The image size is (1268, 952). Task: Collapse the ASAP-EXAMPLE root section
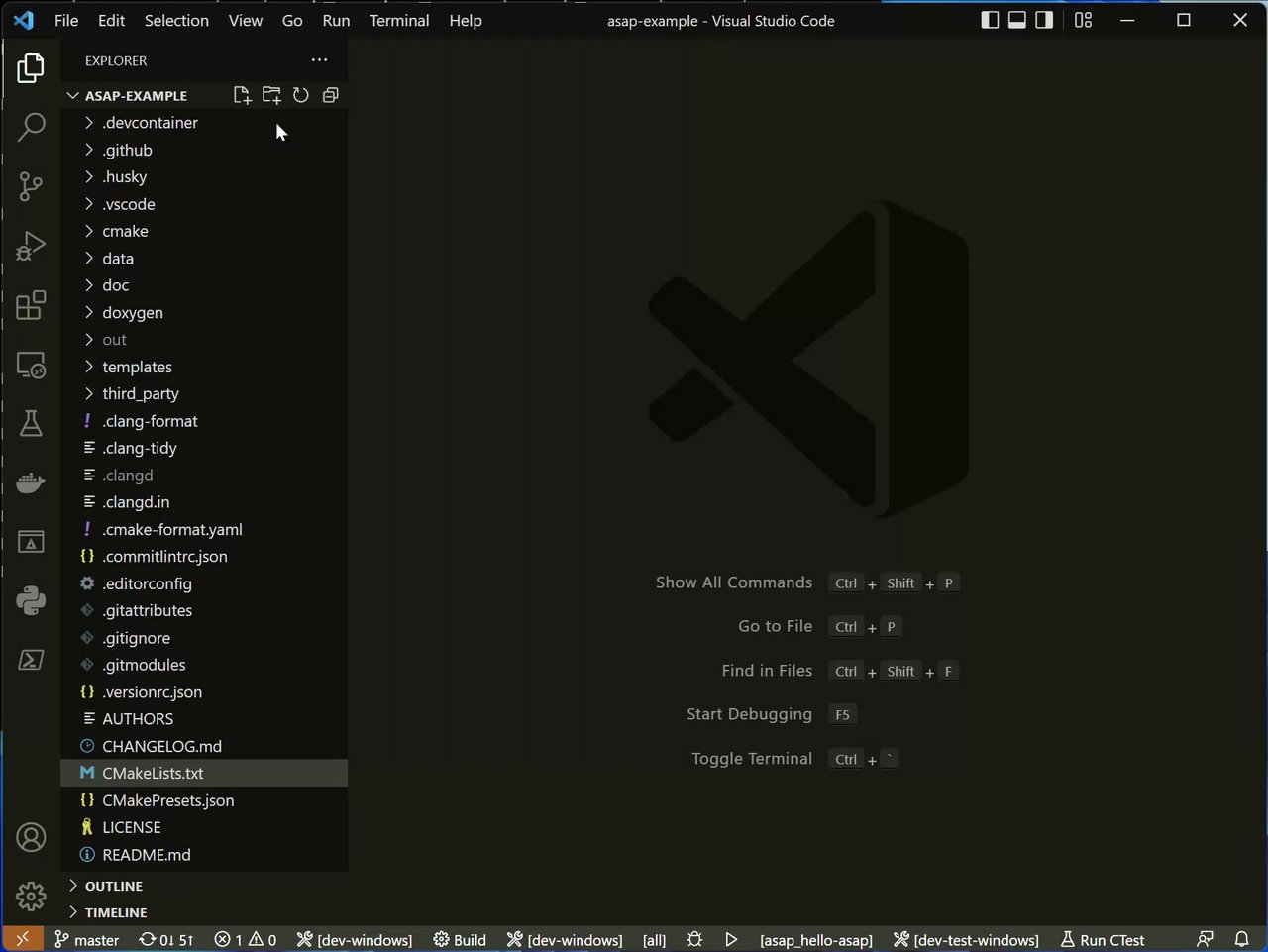point(136,95)
